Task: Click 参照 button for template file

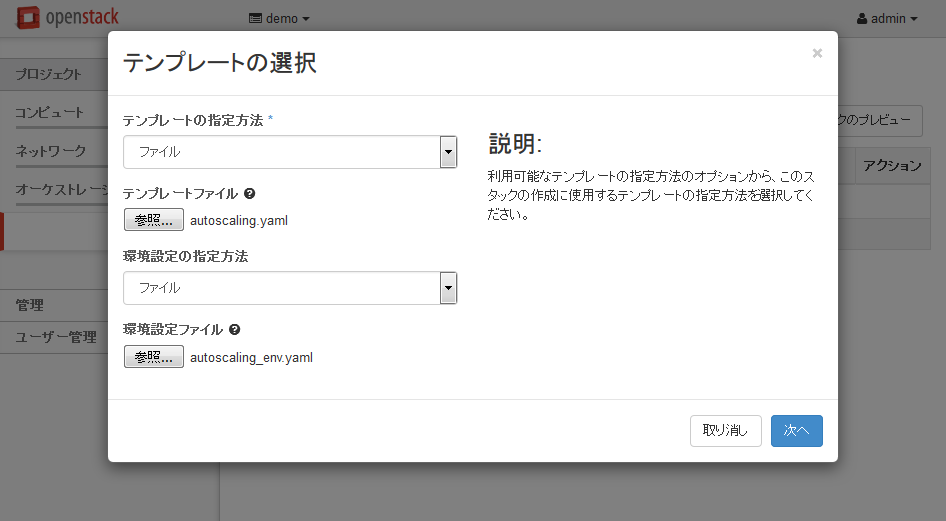Action: pyautogui.click(x=154, y=220)
